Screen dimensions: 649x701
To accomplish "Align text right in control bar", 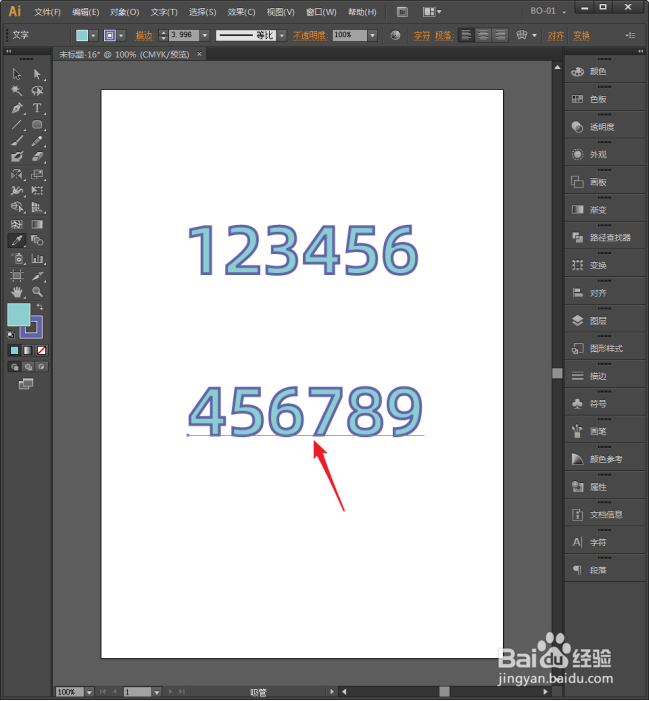I will click(500, 35).
